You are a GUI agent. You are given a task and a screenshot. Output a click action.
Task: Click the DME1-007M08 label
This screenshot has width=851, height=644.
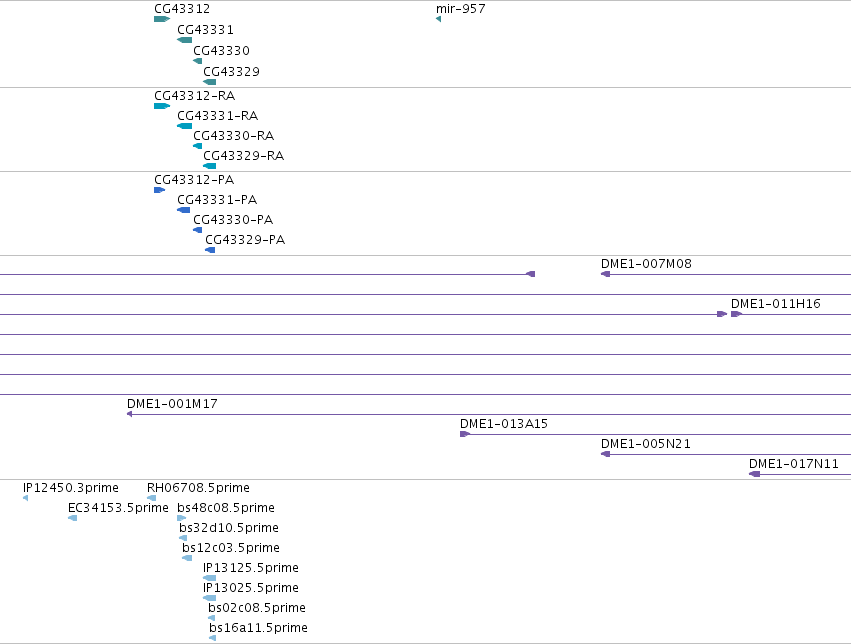click(x=646, y=264)
